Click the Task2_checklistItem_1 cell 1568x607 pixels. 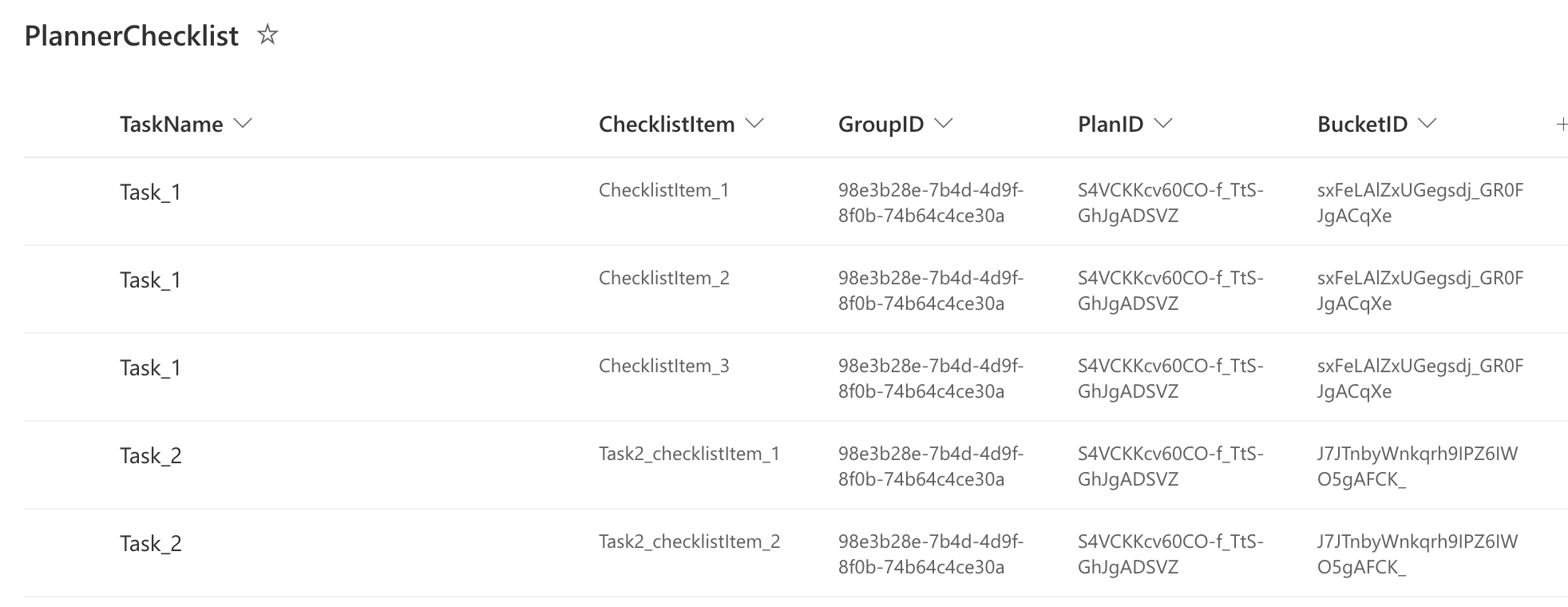[x=690, y=454]
